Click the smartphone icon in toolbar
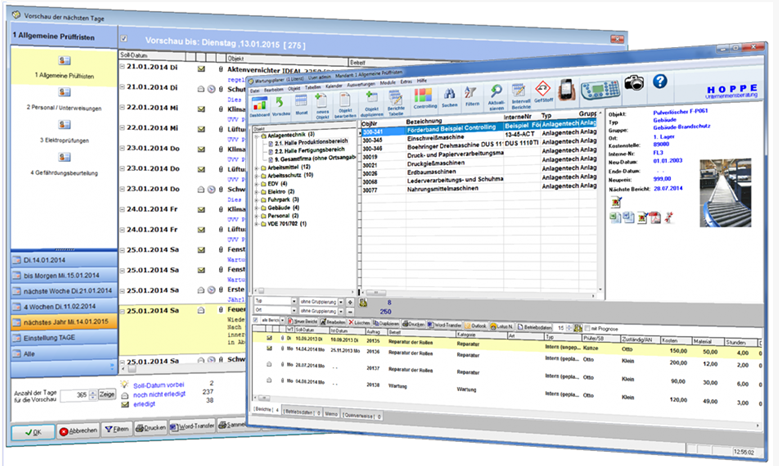The image size is (779, 466). point(567,90)
